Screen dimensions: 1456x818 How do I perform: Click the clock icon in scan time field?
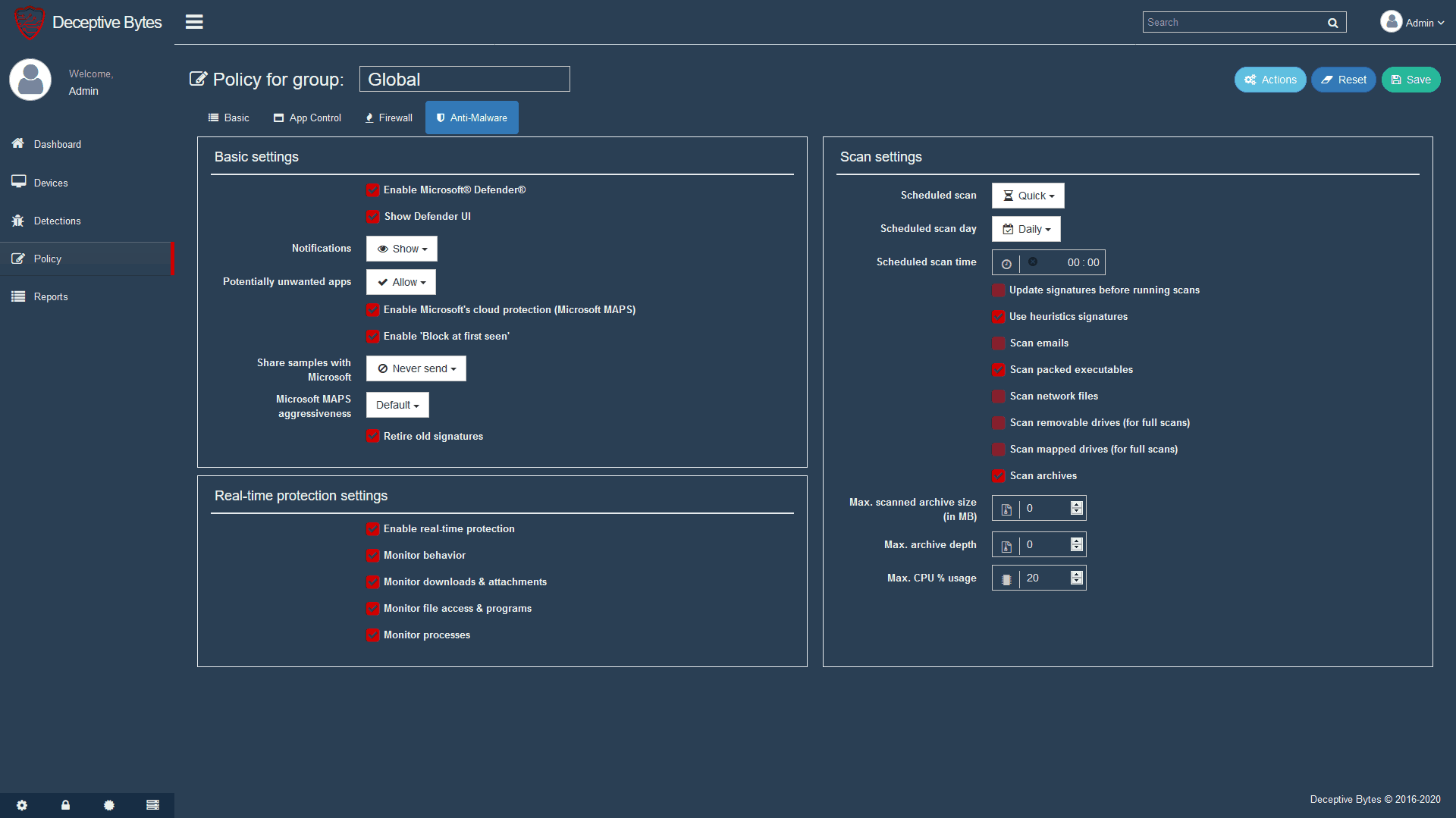click(1006, 263)
